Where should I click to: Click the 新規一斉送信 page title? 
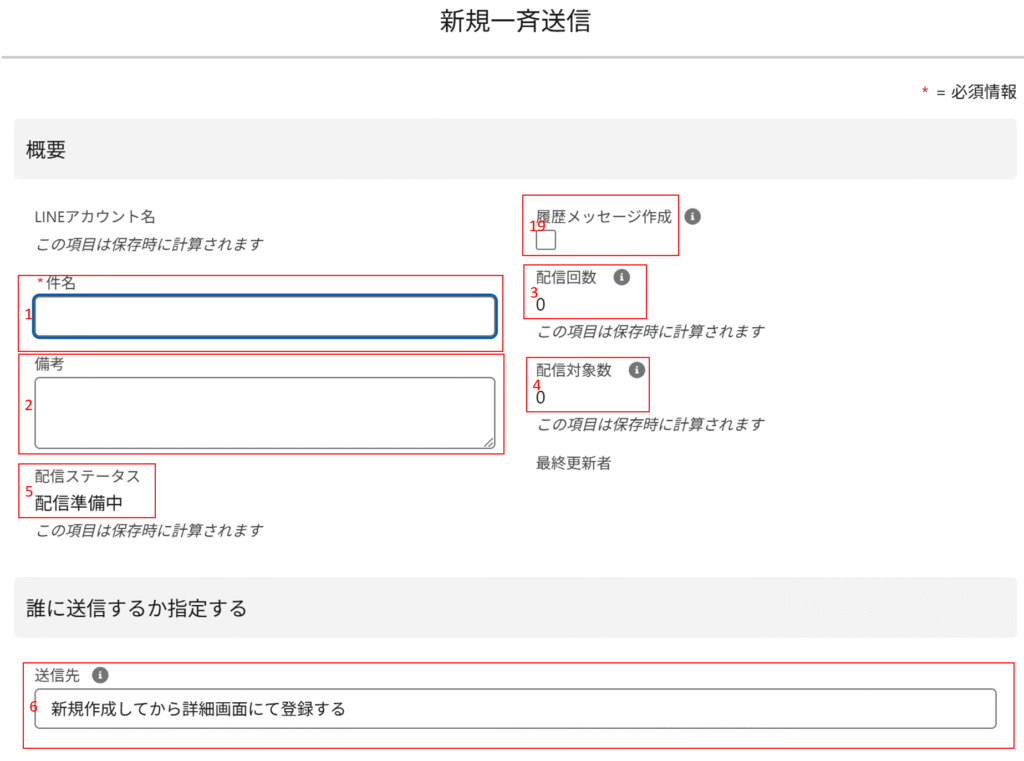click(515, 22)
